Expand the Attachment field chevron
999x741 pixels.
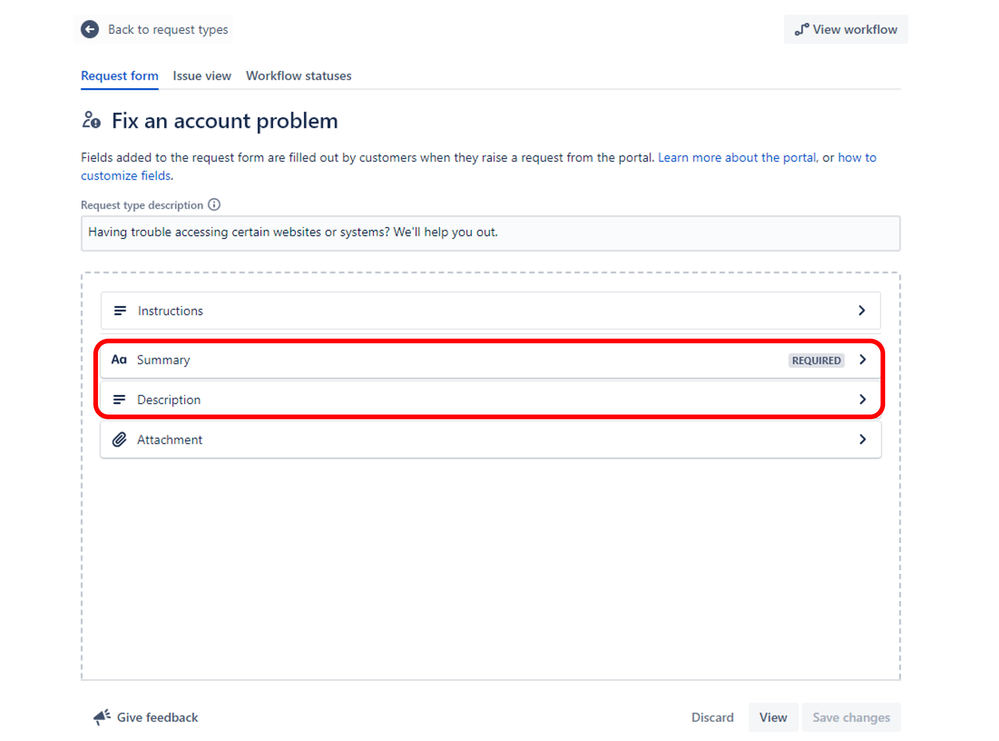pos(863,440)
